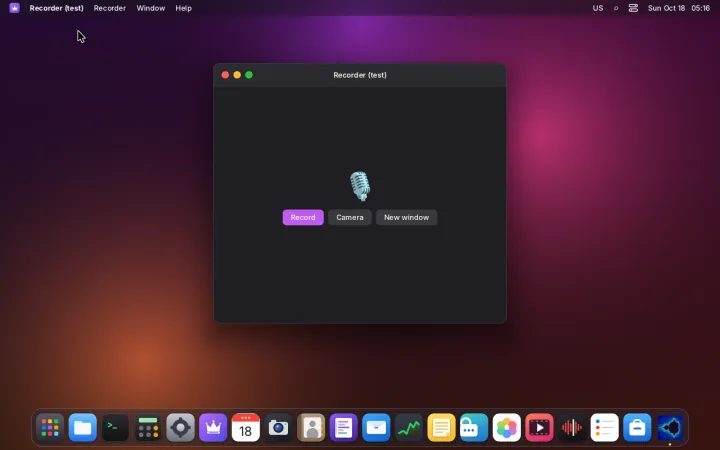This screenshot has height=450, width=720.
Task: Open the Reminders list icon in dock
Action: [x=604, y=428]
